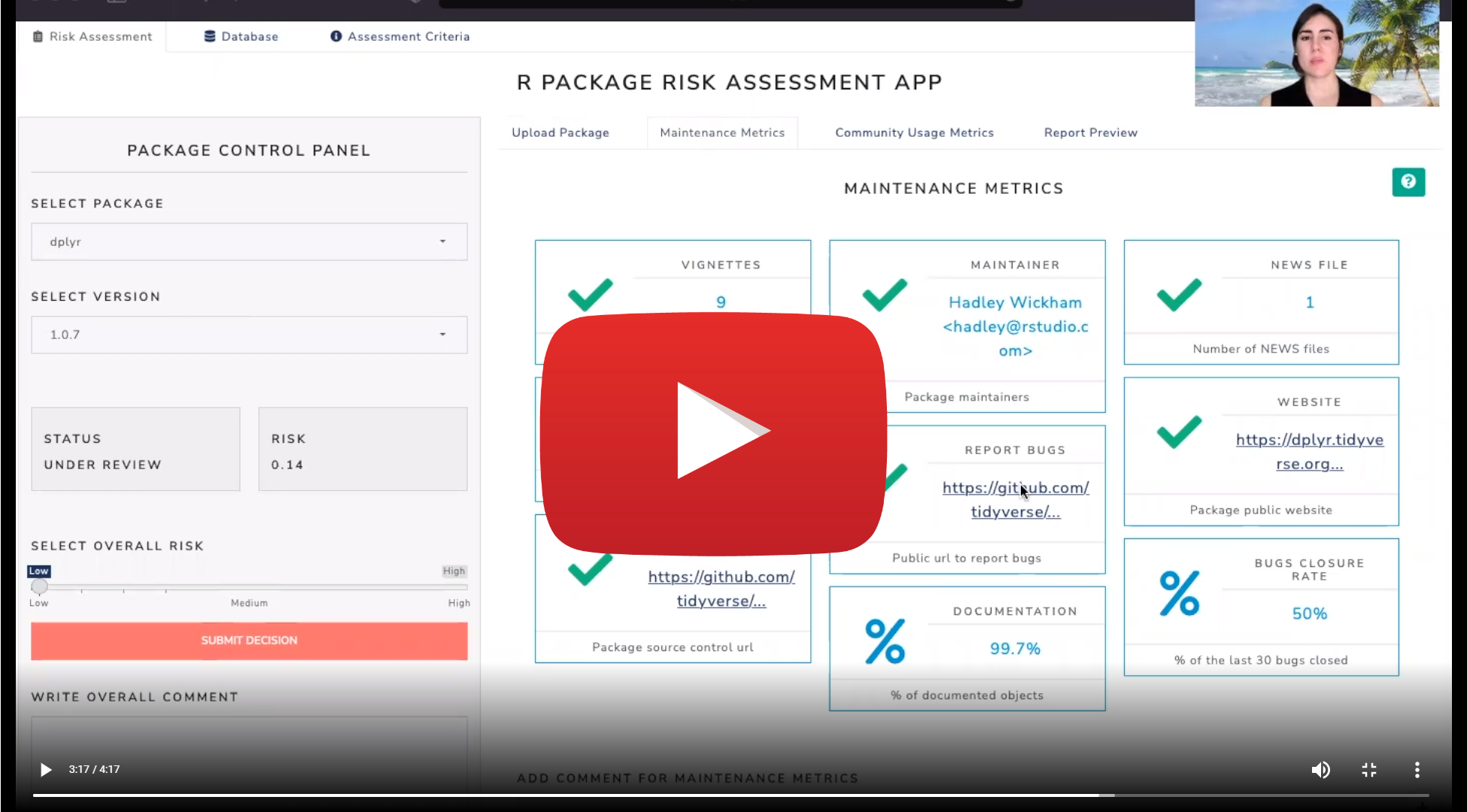This screenshot has height=812, width=1467.
Task: Switch to the Risk Assessment top tab
Action: (x=92, y=36)
